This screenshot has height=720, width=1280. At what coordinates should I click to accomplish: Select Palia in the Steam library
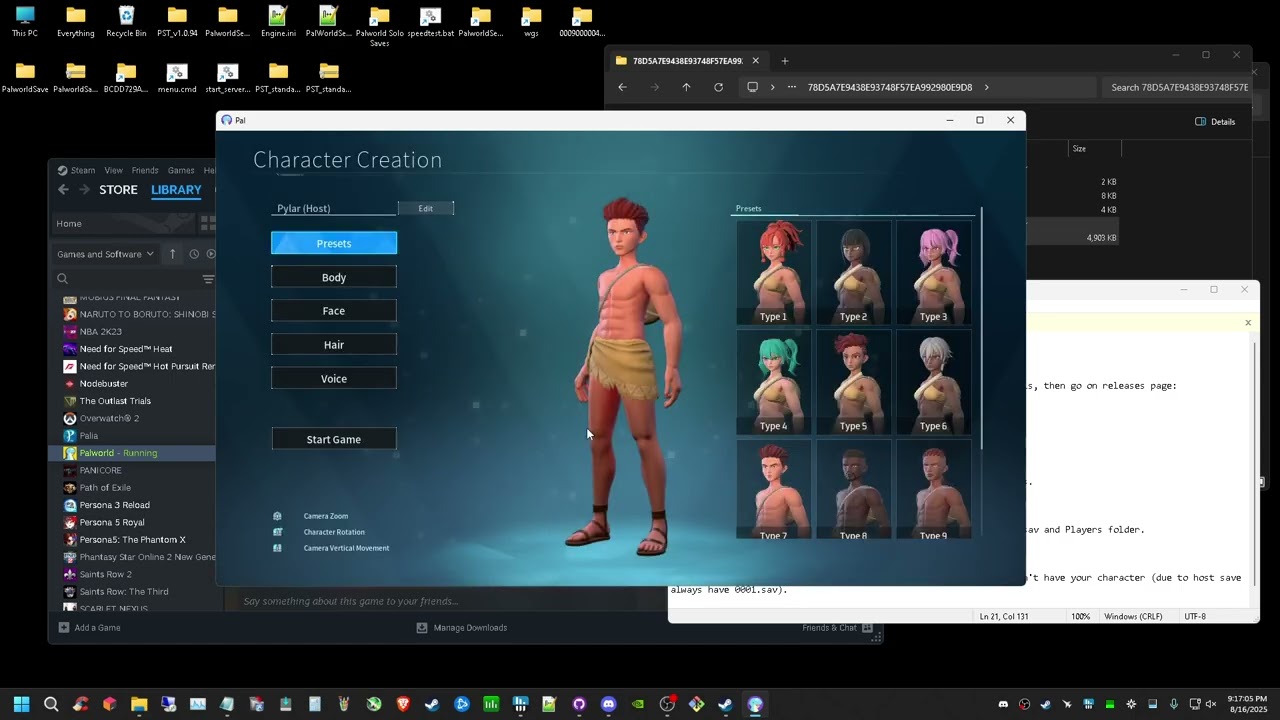pyautogui.click(x=89, y=436)
